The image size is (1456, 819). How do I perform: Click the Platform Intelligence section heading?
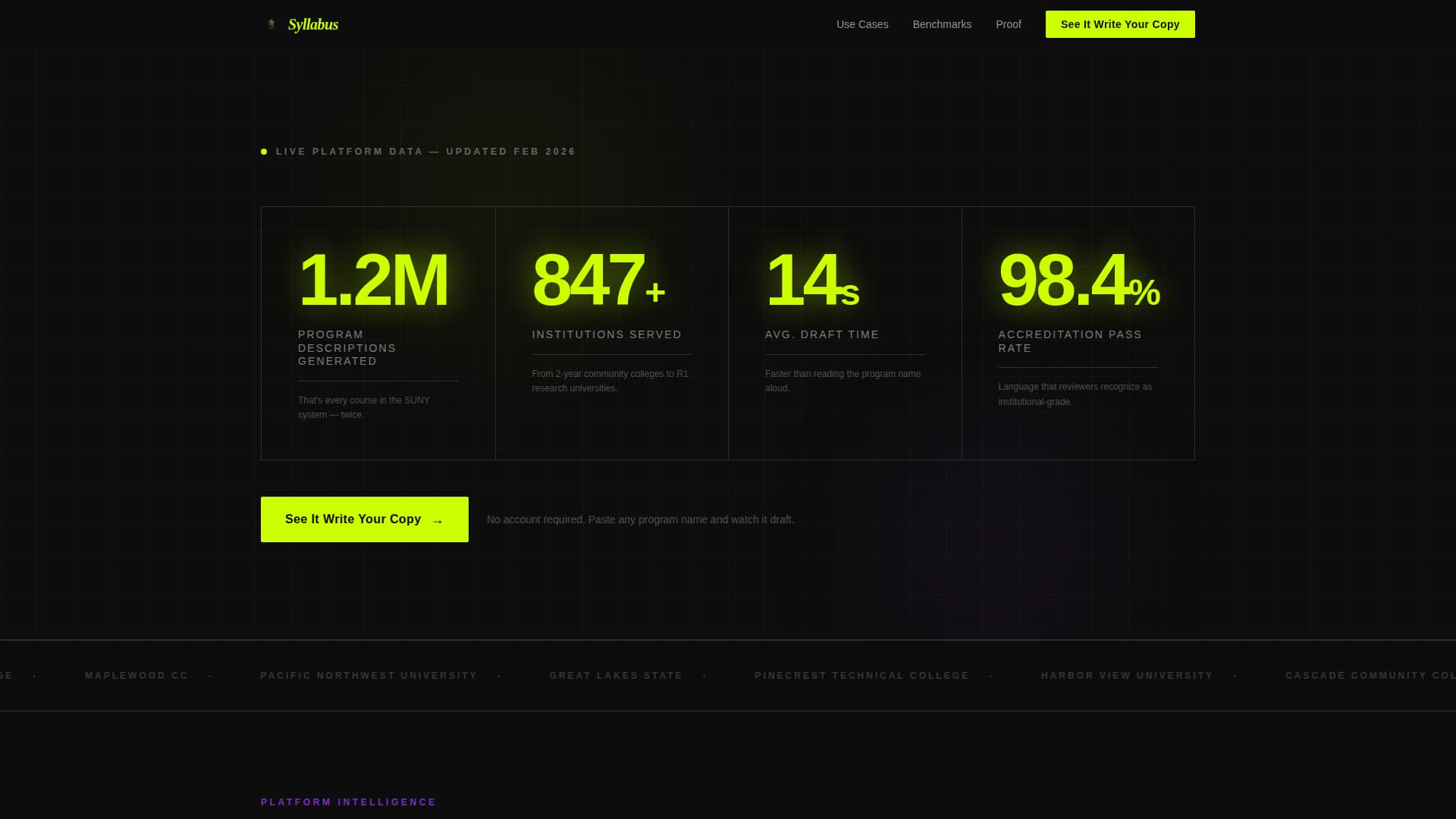click(x=349, y=802)
